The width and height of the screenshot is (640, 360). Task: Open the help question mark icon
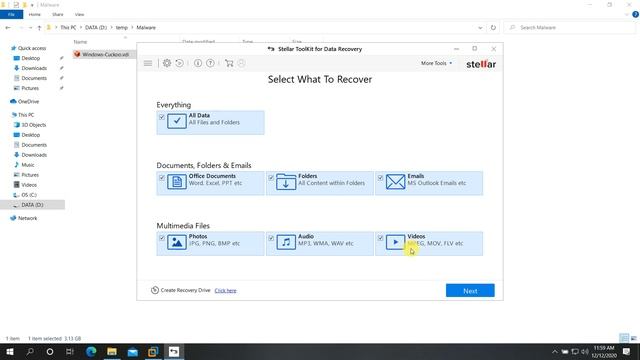pyautogui.click(x=210, y=63)
